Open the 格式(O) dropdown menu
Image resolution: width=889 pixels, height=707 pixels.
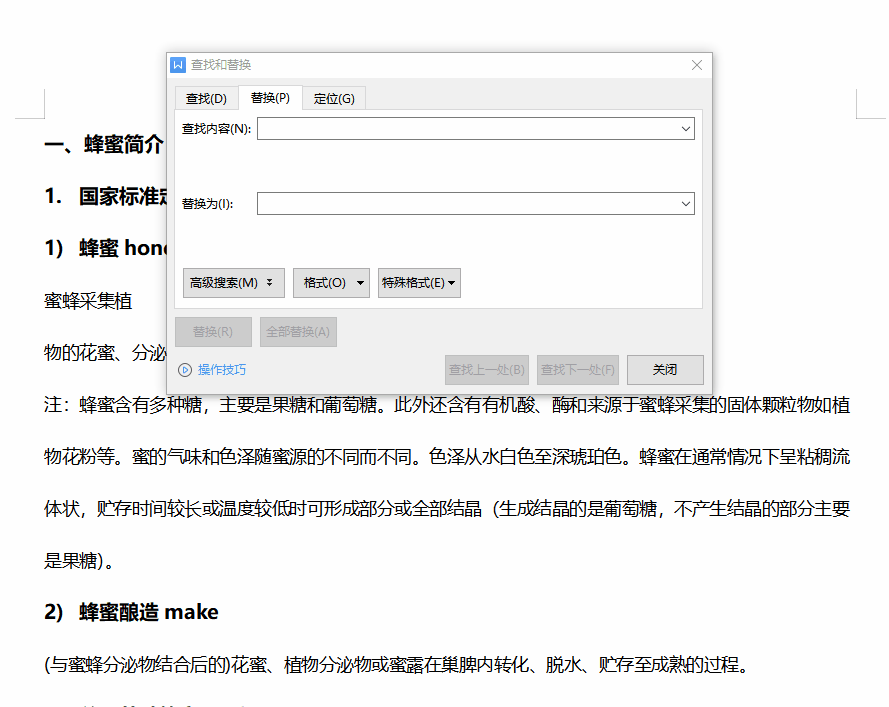[331, 283]
